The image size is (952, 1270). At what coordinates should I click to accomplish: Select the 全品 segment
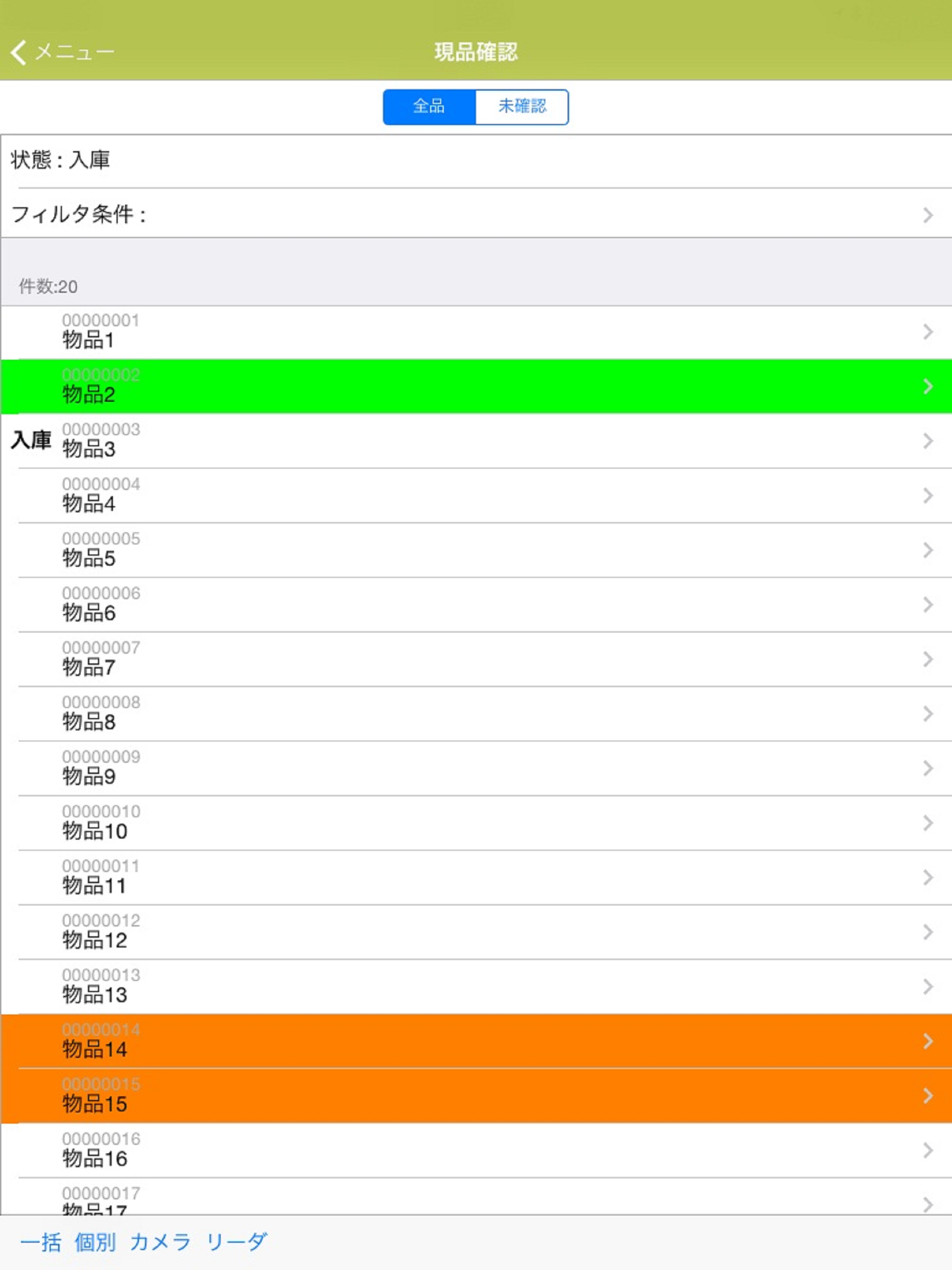(x=429, y=107)
